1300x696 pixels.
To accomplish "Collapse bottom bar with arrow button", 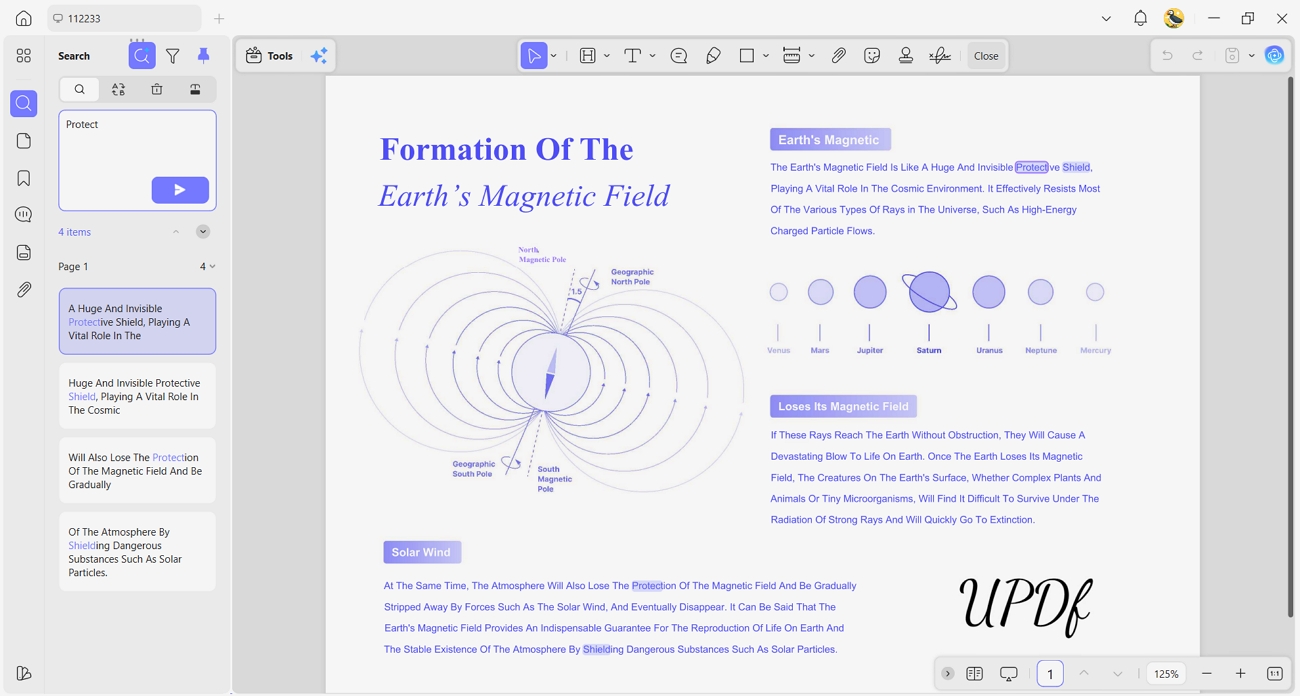I will tap(948, 674).
